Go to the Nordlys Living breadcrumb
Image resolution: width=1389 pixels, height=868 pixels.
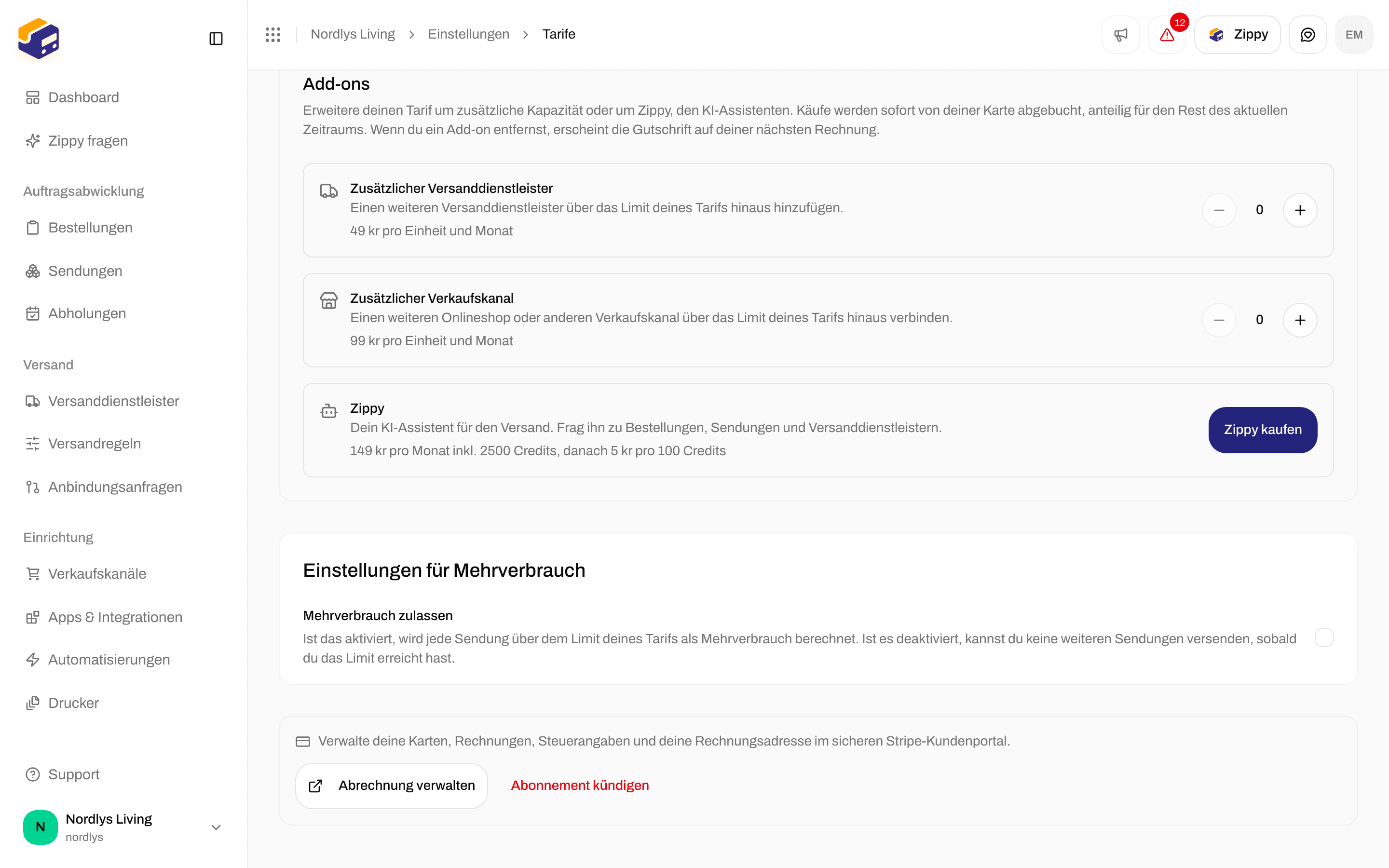point(353,34)
